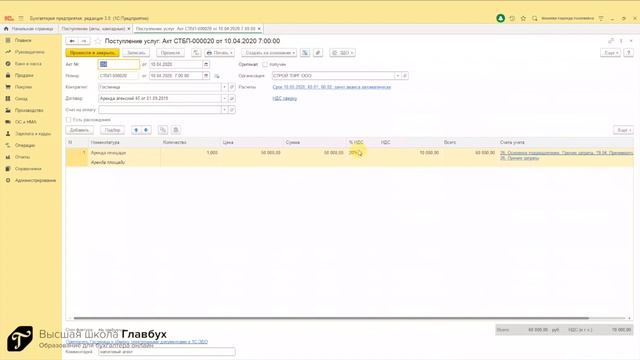Open favorites star in the title bar
This screenshot has width=640, height=360.
(x=523, y=18)
